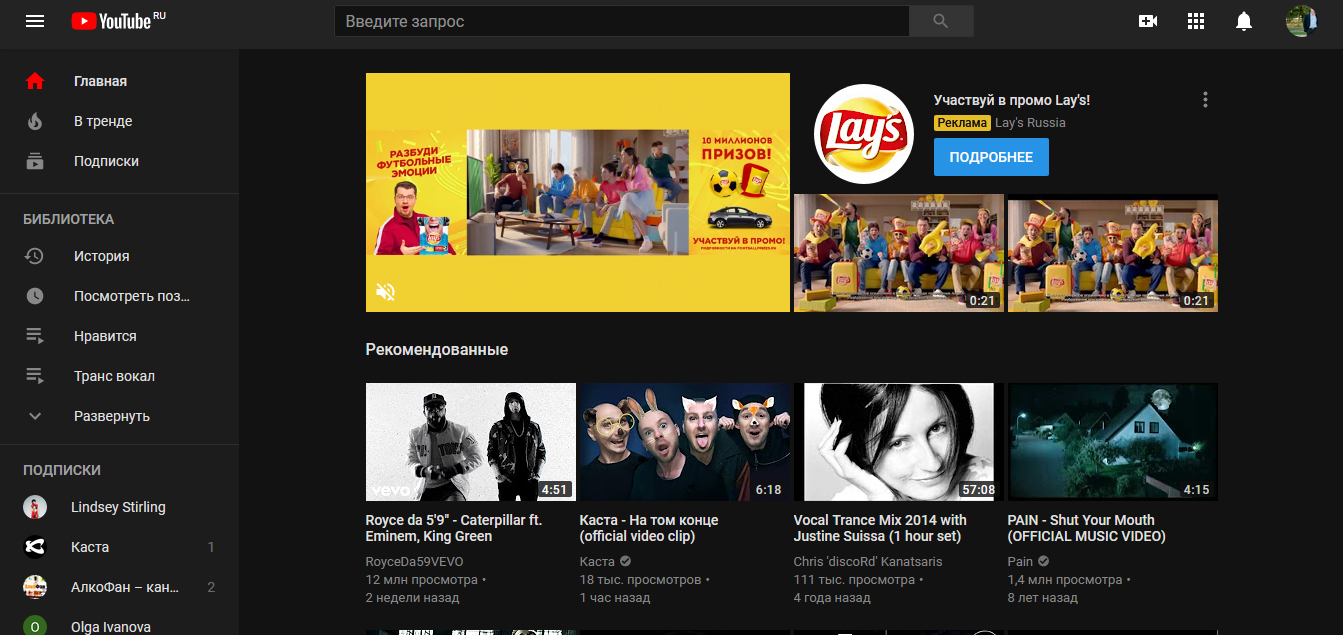This screenshot has width=1343, height=635.
Task: Open Chris 'discoRd' Kanatsaris channel link
Action: [868, 562]
